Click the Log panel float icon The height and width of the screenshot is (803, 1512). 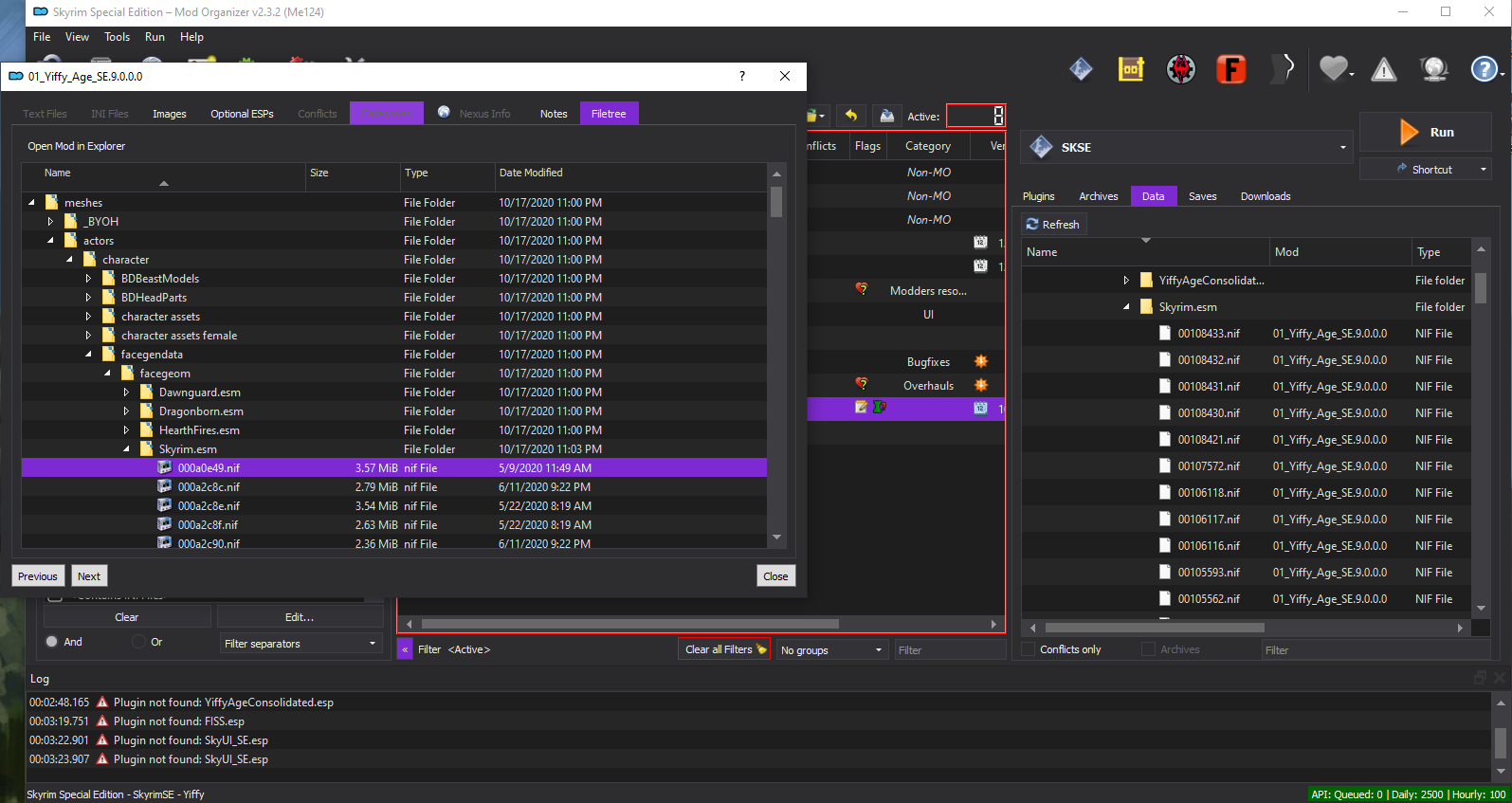(1480, 677)
